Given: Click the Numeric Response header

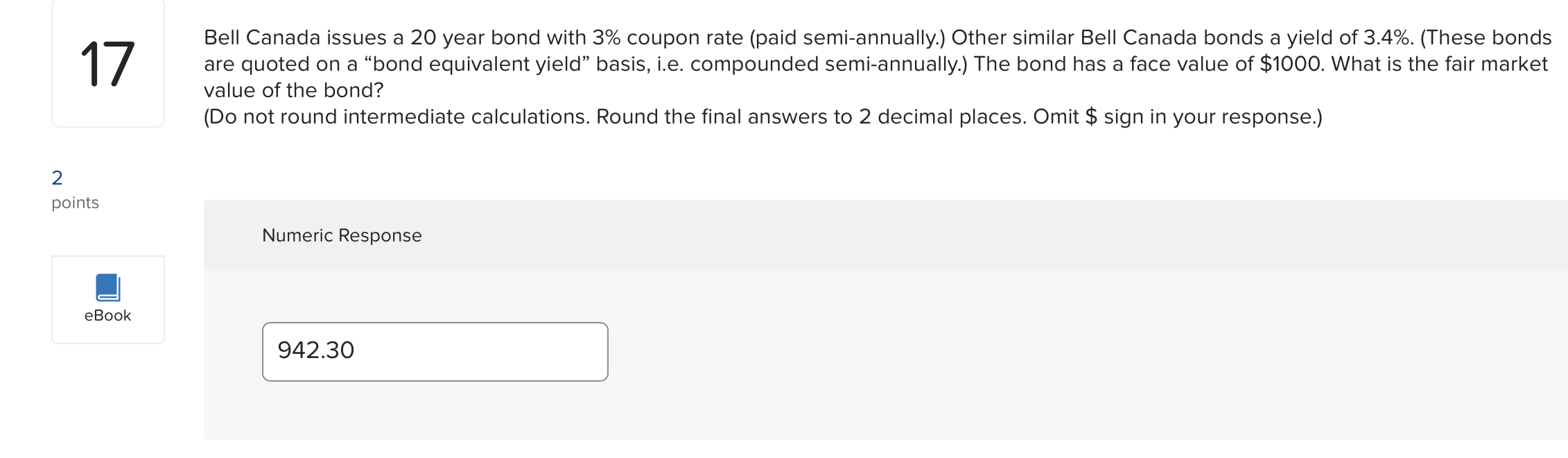Looking at the screenshot, I should click(x=341, y=235).
